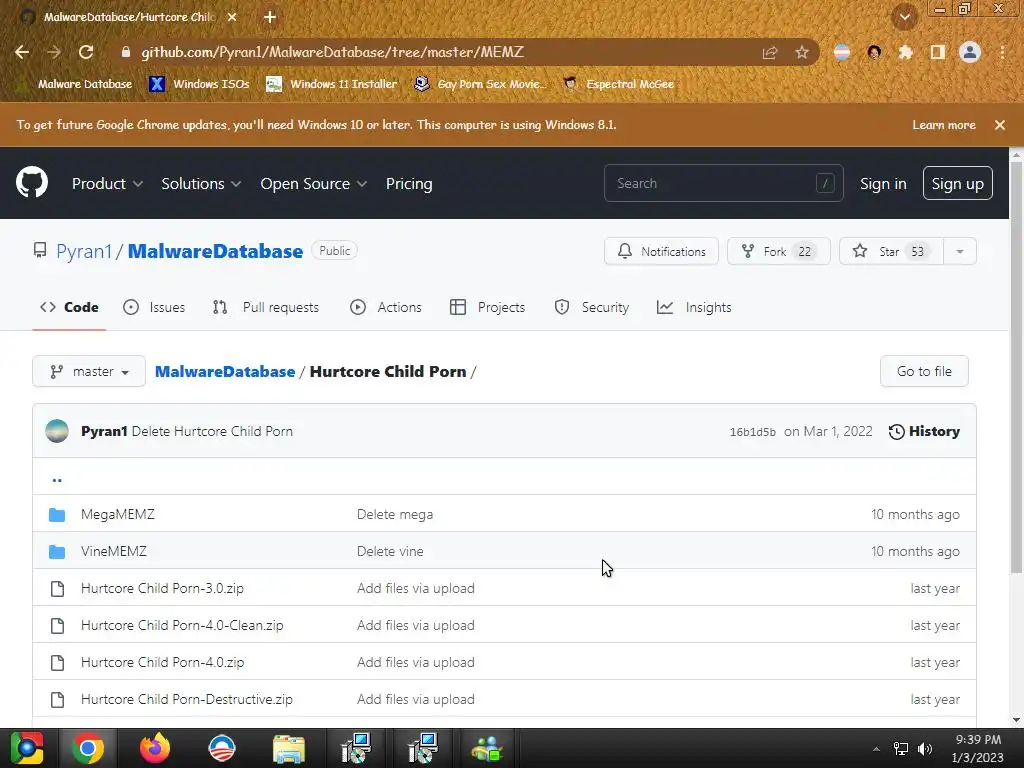
Task: Toggle the browser side panel icon
Action: click(938, 52)
